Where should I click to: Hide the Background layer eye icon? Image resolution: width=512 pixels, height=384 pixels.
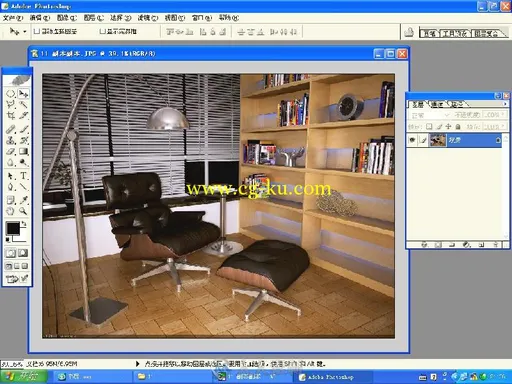pyautogui.click(x=412, y=140)
